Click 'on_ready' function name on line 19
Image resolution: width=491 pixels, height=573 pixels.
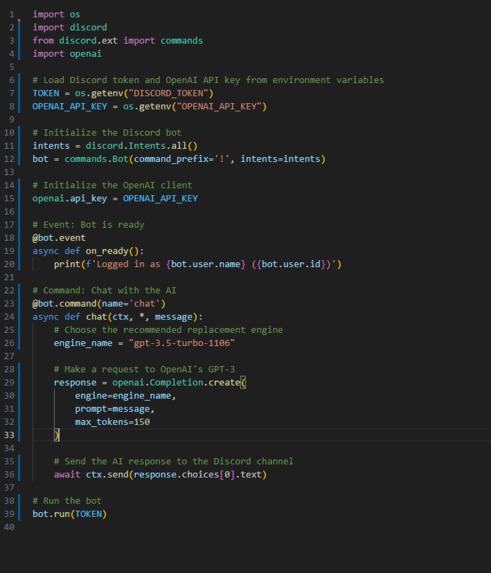107,251
